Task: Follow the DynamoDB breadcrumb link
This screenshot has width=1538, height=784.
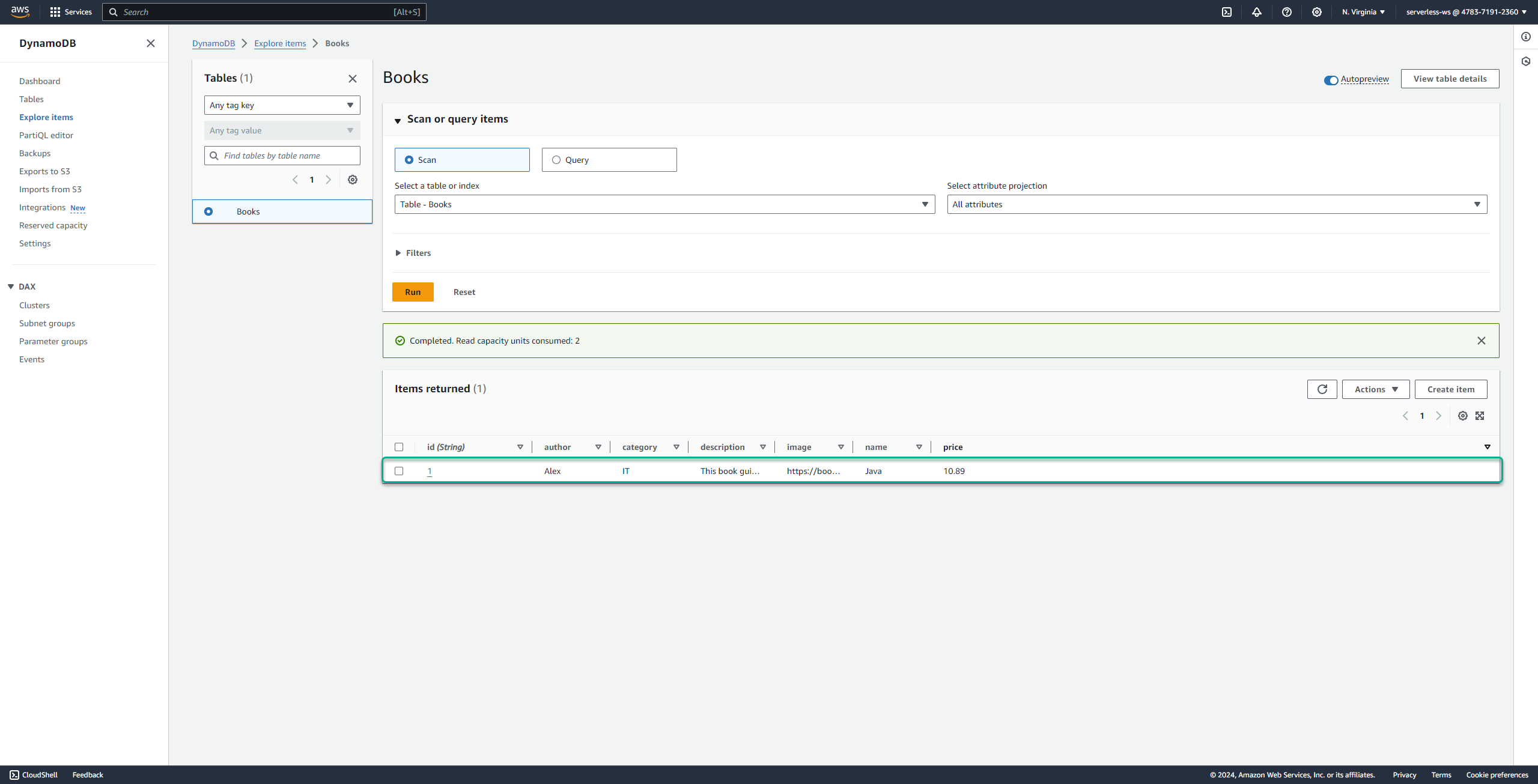Action: pos(213,43)
